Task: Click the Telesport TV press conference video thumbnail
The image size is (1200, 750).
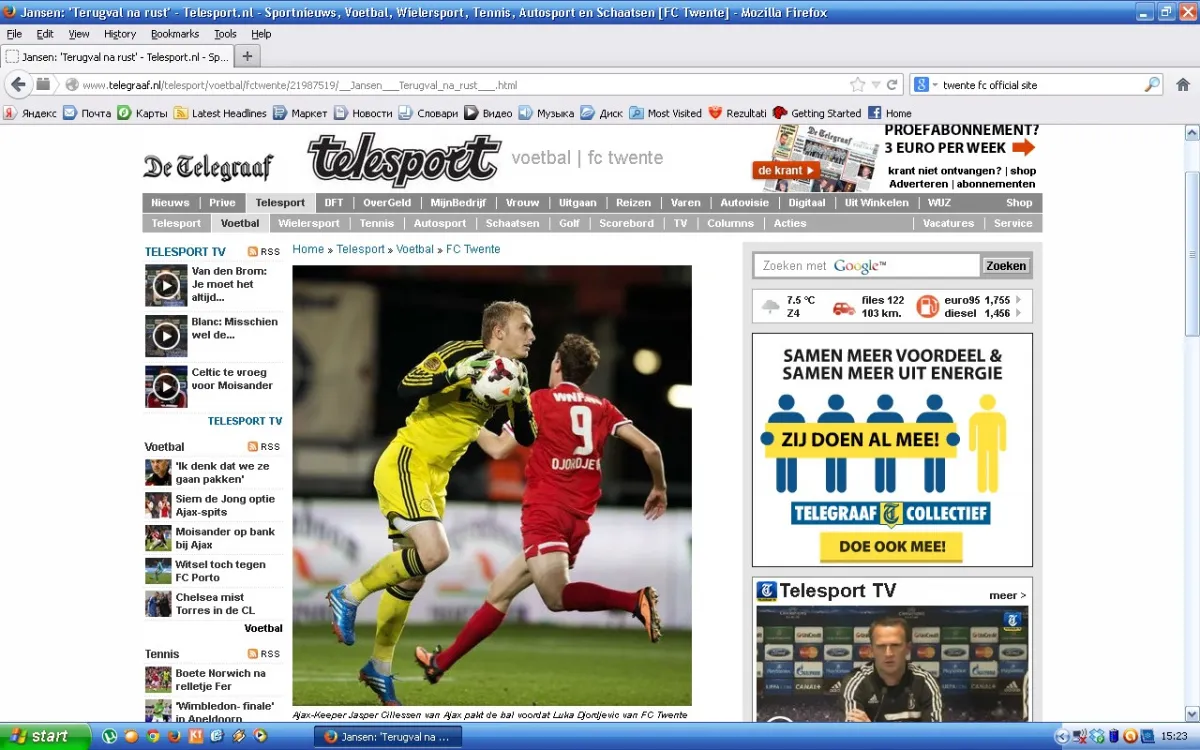Action: coord(892,664)
